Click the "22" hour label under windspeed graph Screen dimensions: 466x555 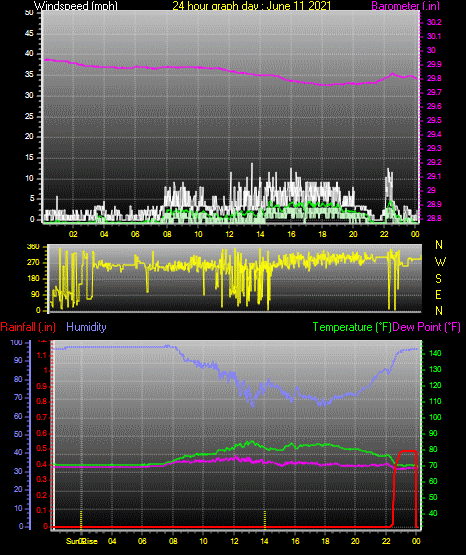pos(384,234)
